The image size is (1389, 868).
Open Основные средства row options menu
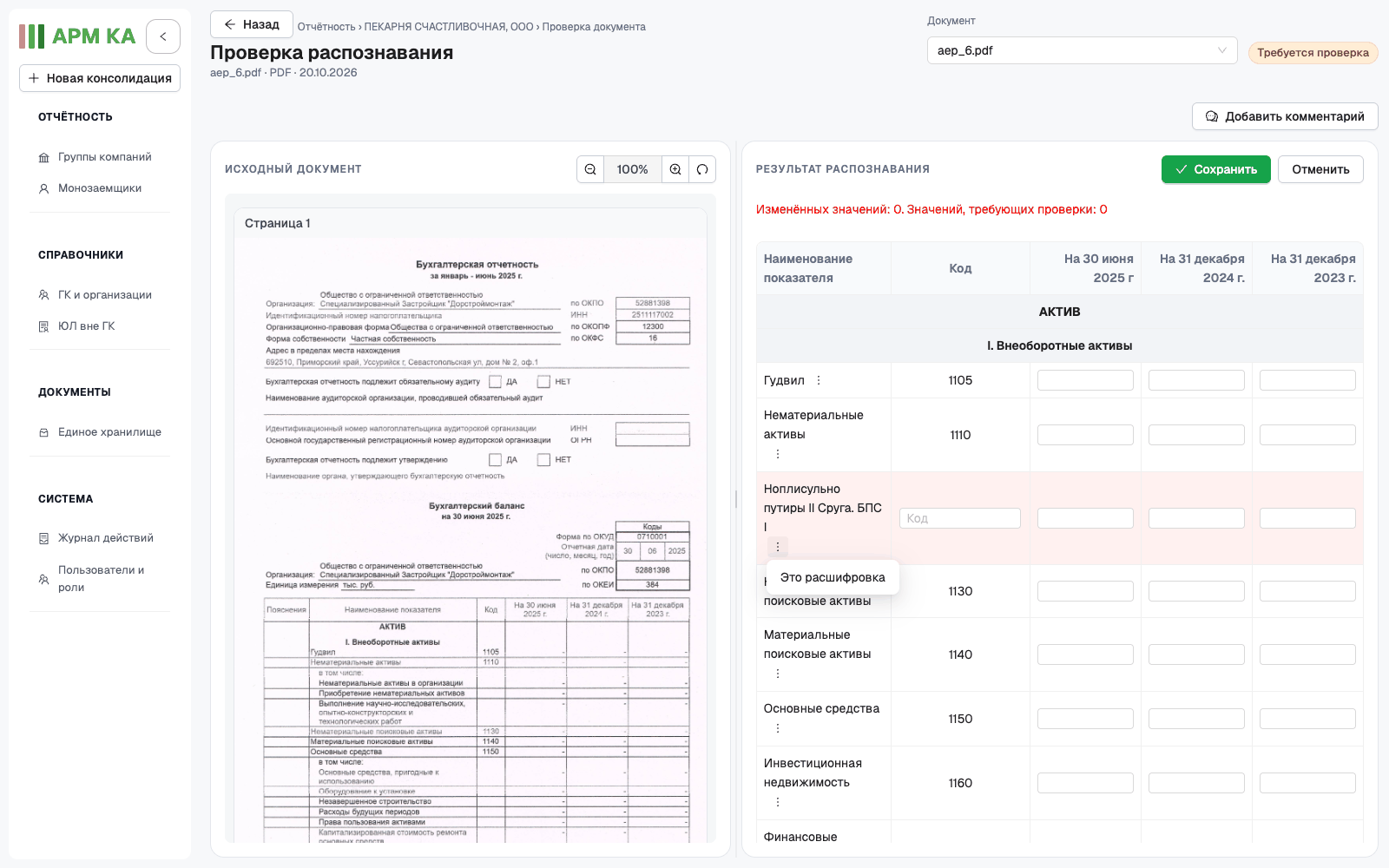[x=778, y=728]
